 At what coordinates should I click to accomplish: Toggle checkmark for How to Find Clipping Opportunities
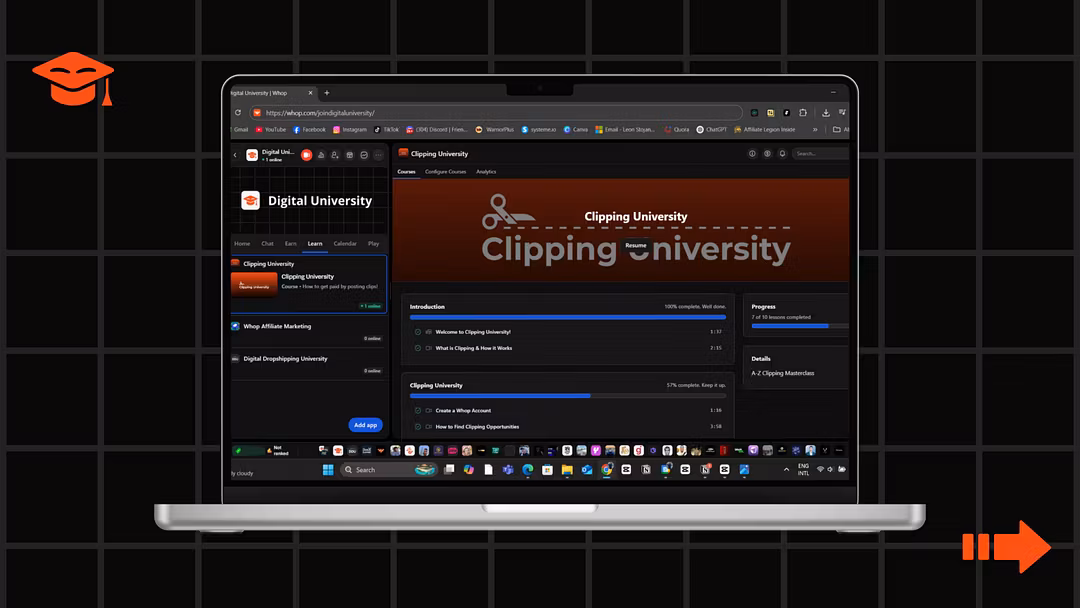click(x=417, y=427)
